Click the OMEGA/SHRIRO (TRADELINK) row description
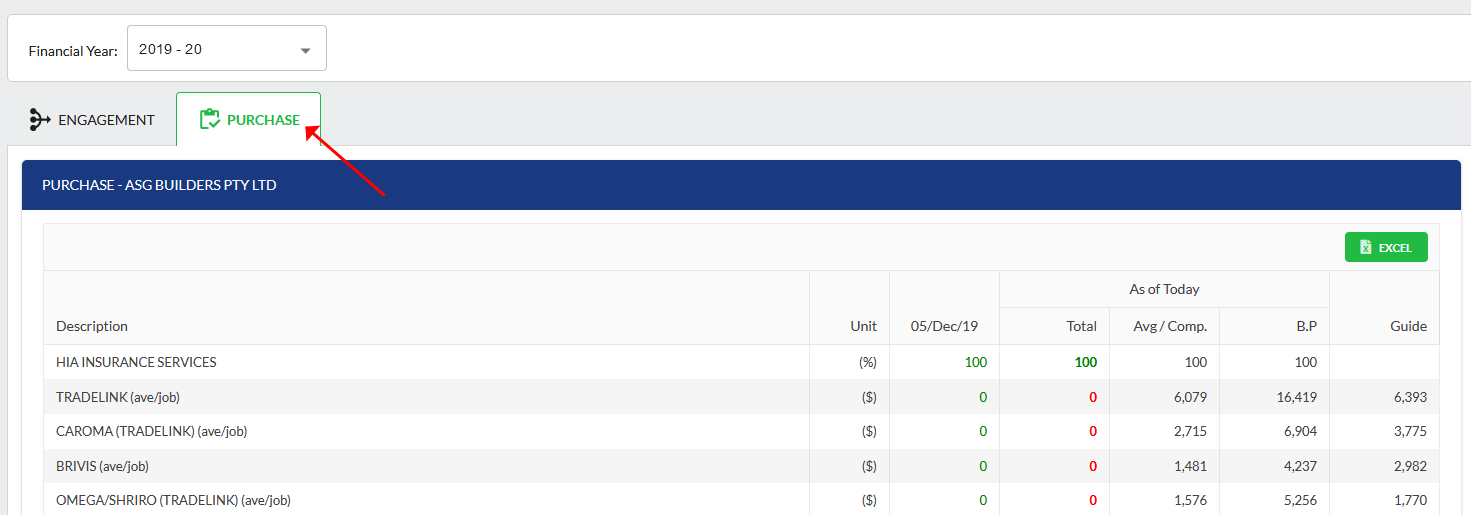This screenshot has height=515, width=1471. click(x=173, y=500)
